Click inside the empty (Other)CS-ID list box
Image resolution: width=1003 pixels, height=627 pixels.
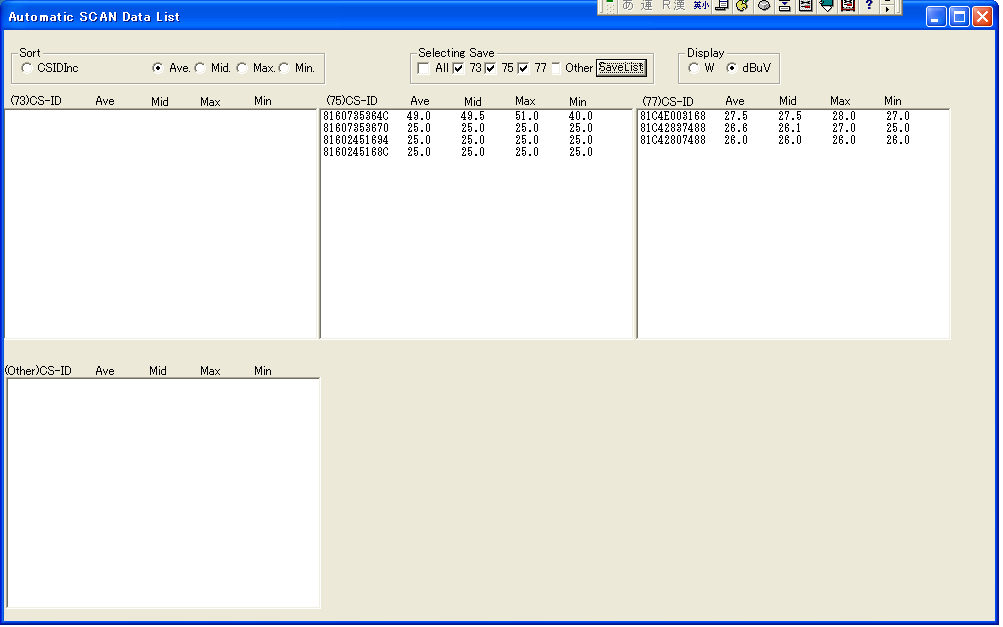coord(163,492)
